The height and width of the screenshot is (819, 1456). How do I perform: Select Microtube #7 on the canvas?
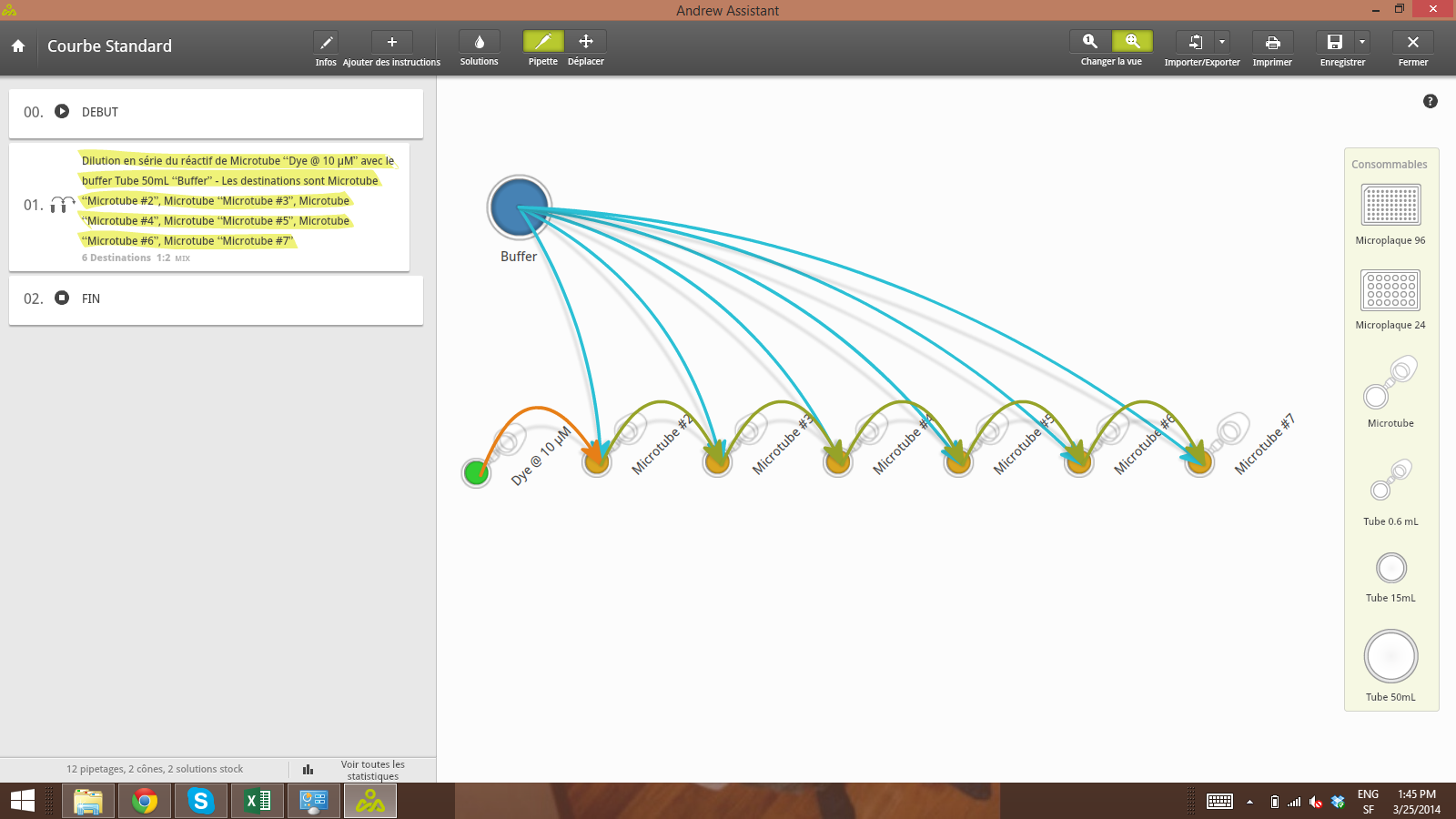(1199, 461)
